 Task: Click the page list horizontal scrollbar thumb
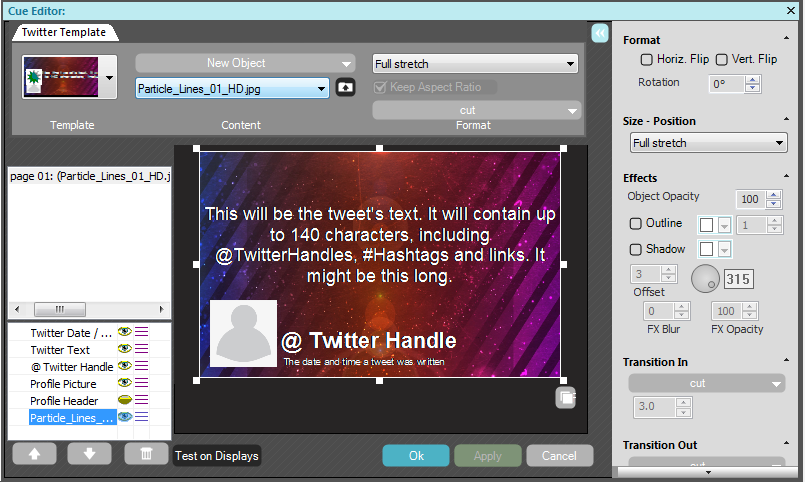(x=60, y=309)
